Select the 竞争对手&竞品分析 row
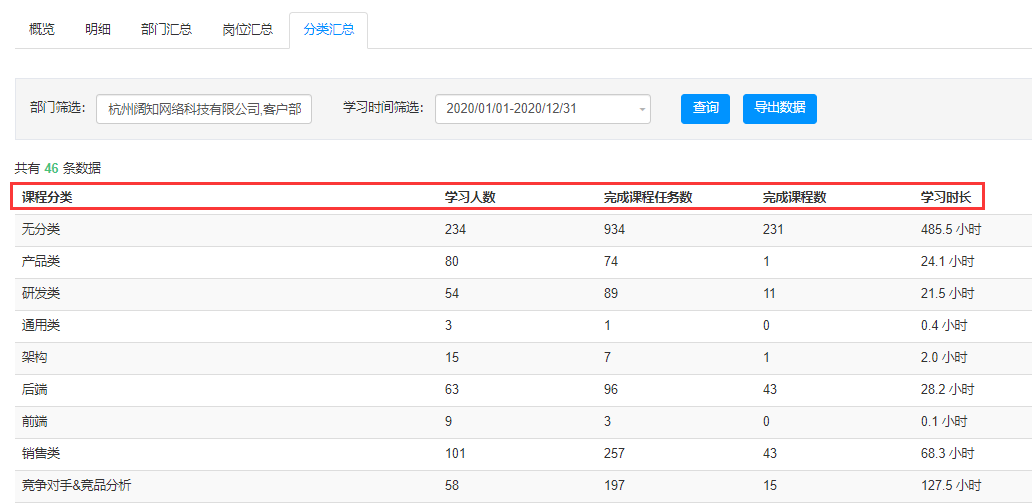Screen dimensions: 1032x503 pos(523,487)
